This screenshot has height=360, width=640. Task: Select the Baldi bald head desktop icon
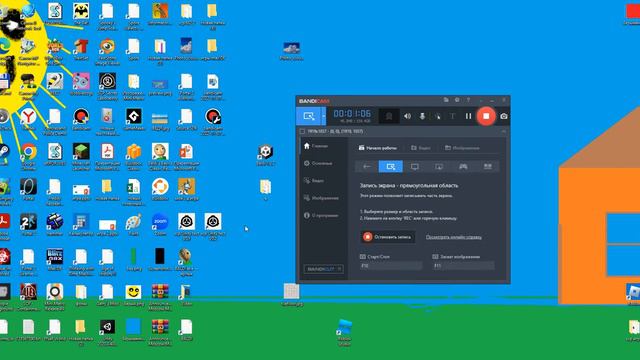point(160,156)
